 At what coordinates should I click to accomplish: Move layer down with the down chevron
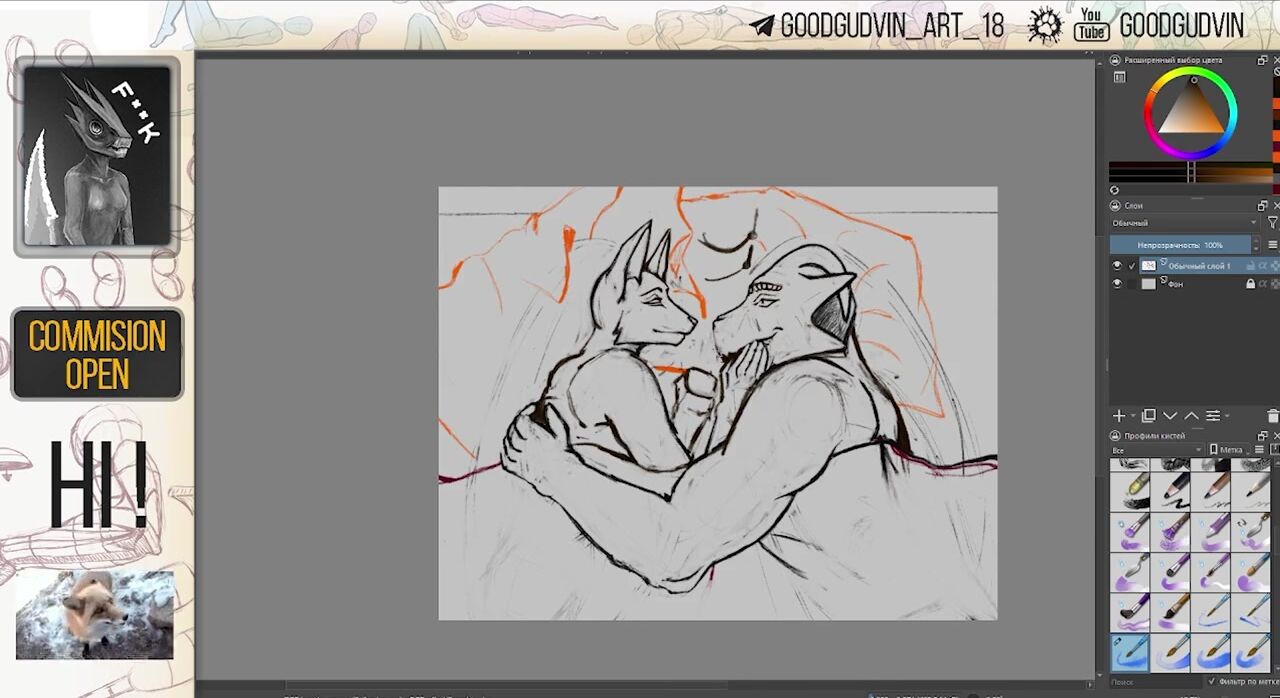(1170, 416)
